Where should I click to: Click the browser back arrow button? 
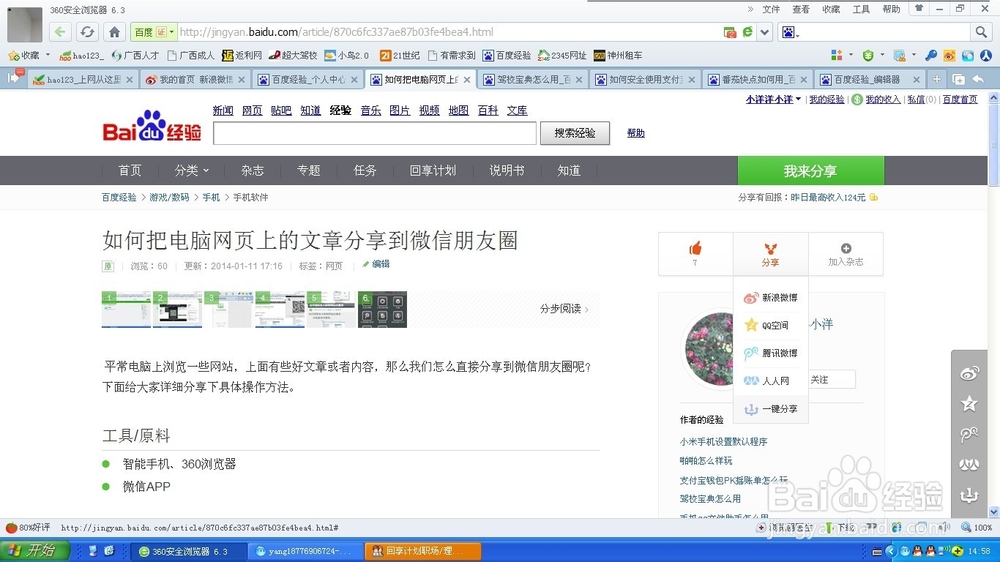coord(60,32)
